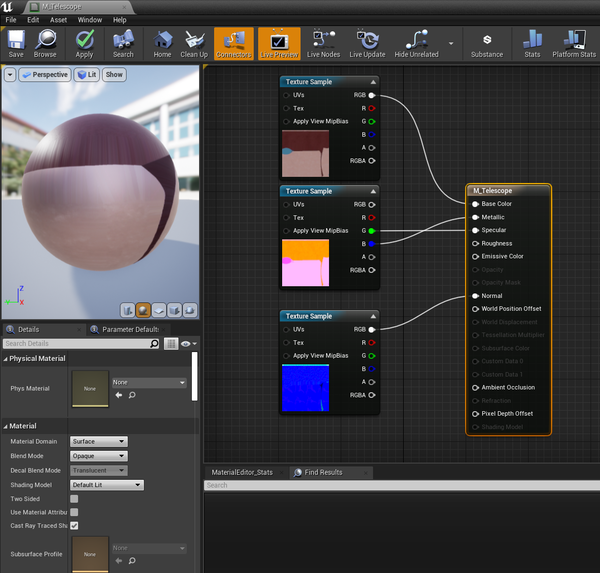Go to Home in graph
This screenshot has width=600, height=573.
(x=163, y=44)
